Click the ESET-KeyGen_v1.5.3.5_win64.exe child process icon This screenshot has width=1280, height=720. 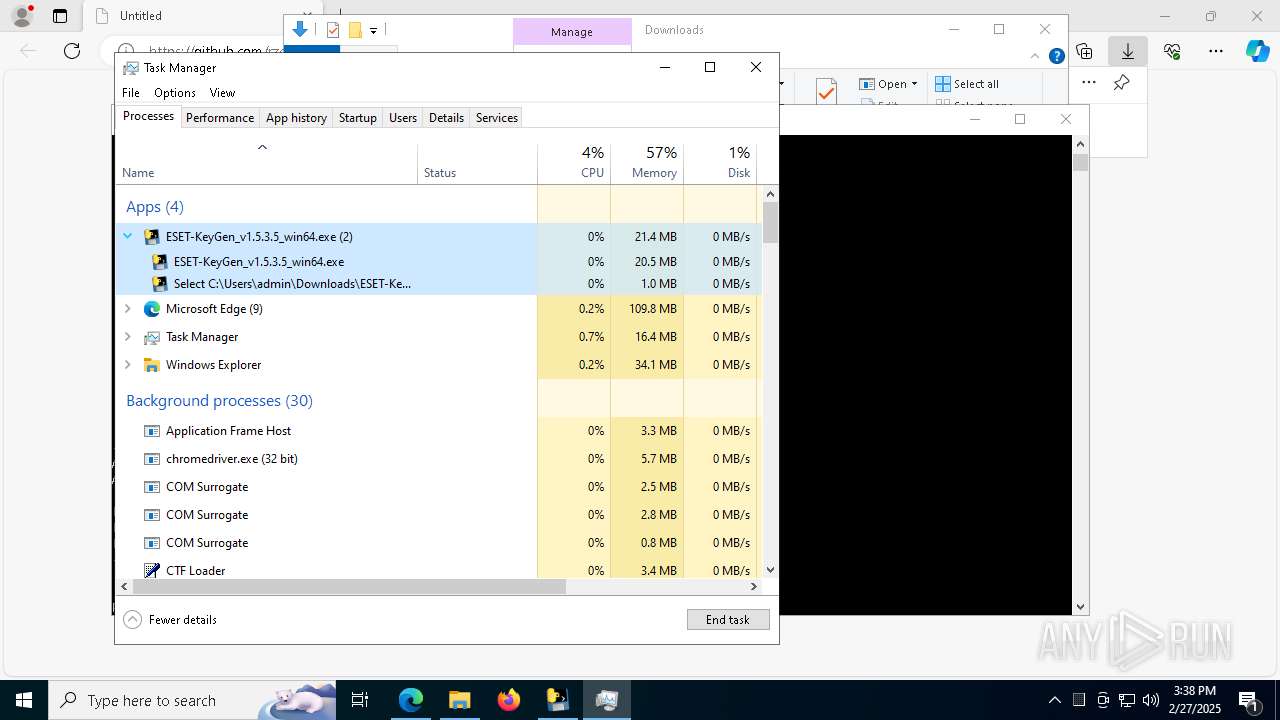[160, 262]
